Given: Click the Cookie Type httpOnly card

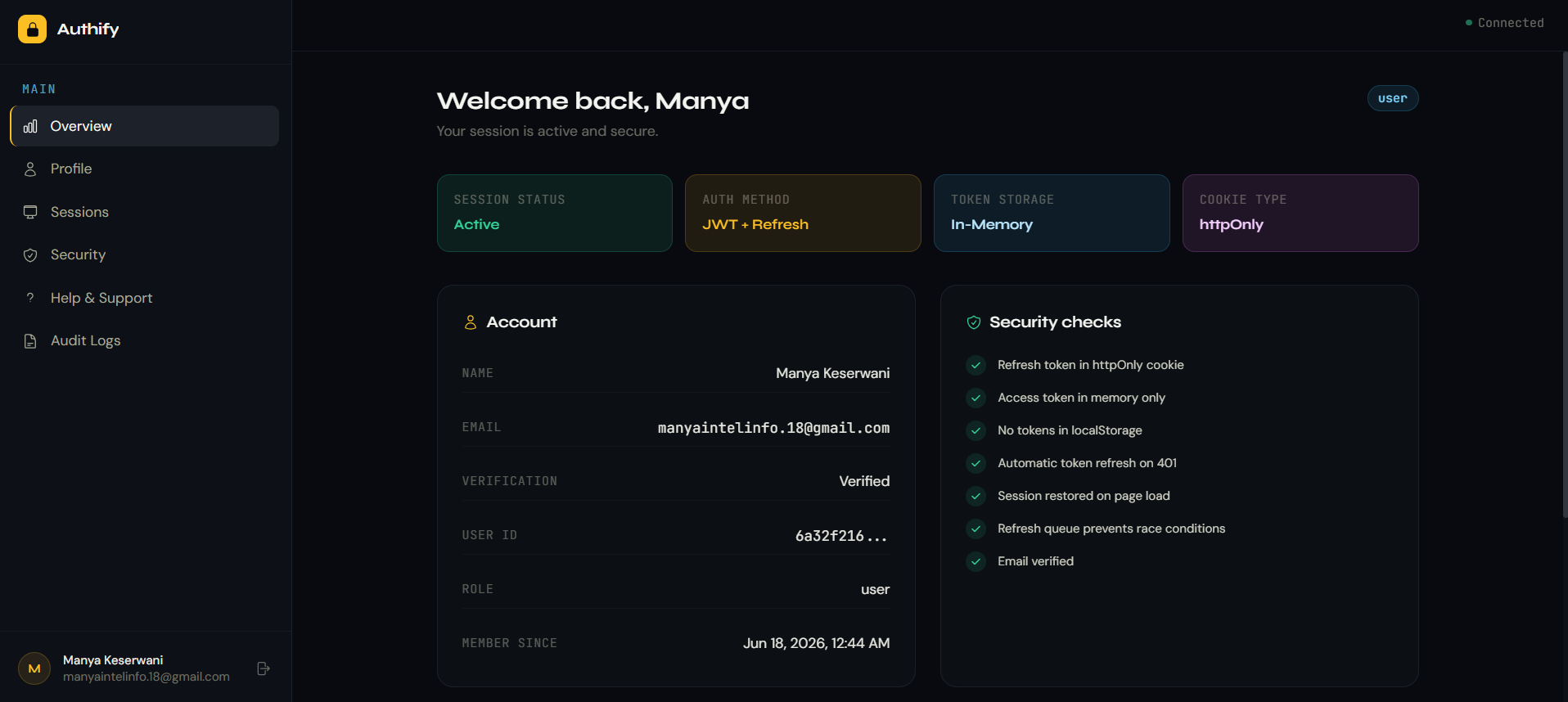Looking at the screenshot, I should (1300, 213).
